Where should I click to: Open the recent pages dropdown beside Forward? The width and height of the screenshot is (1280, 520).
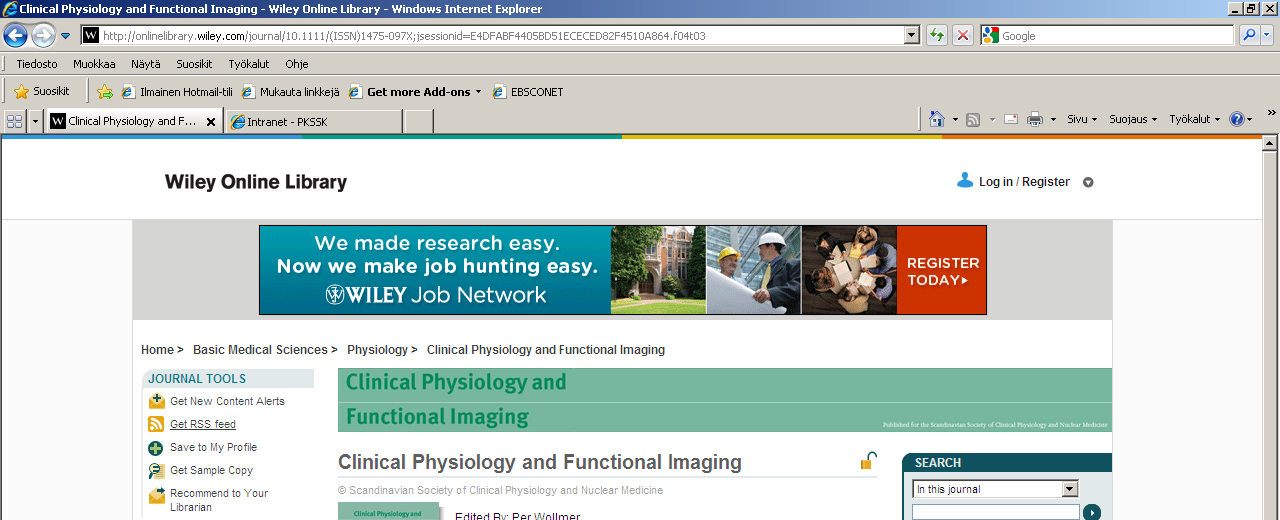click(66, 36)
